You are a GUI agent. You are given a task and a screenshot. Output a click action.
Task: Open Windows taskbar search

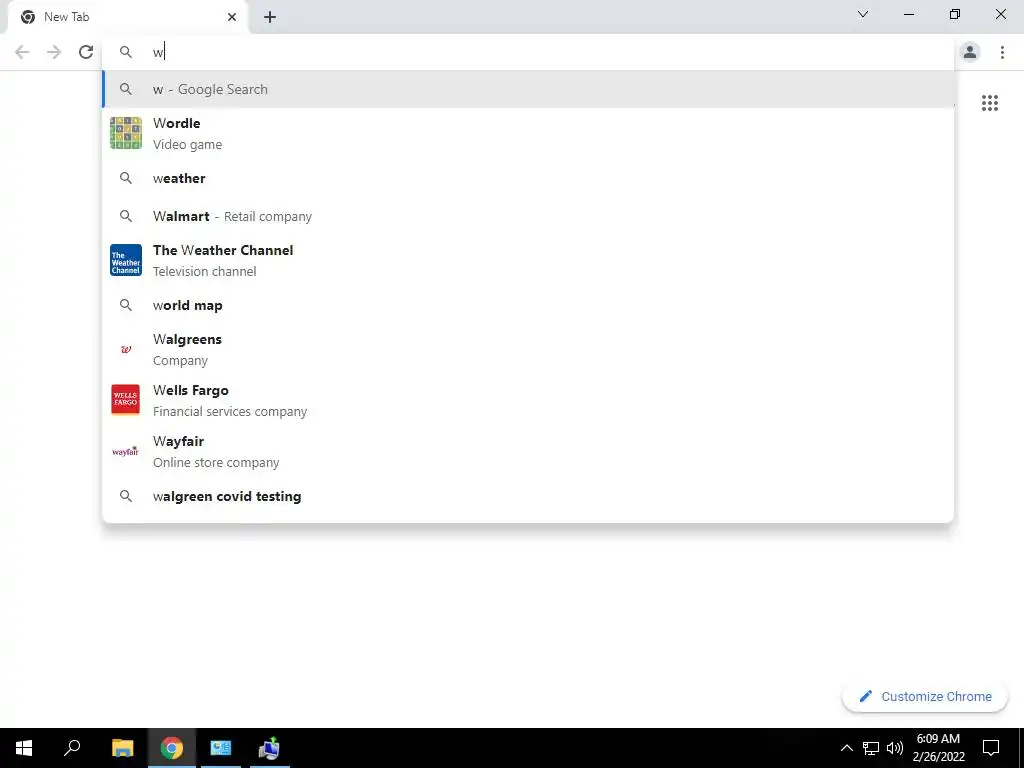tap(72, 748)
